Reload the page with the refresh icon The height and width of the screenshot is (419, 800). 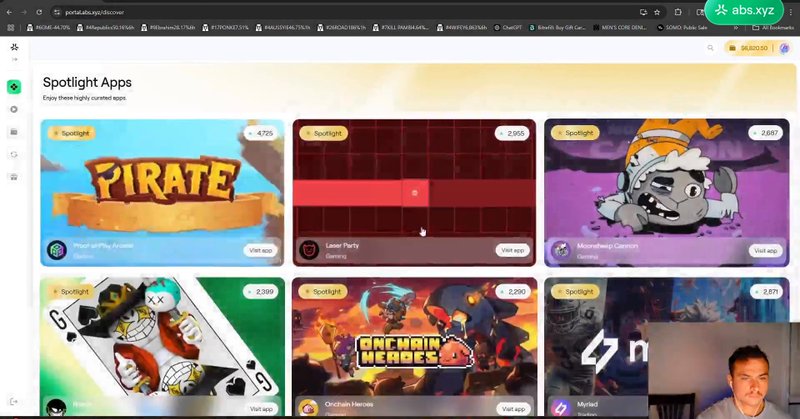click(x=39, y=12)
